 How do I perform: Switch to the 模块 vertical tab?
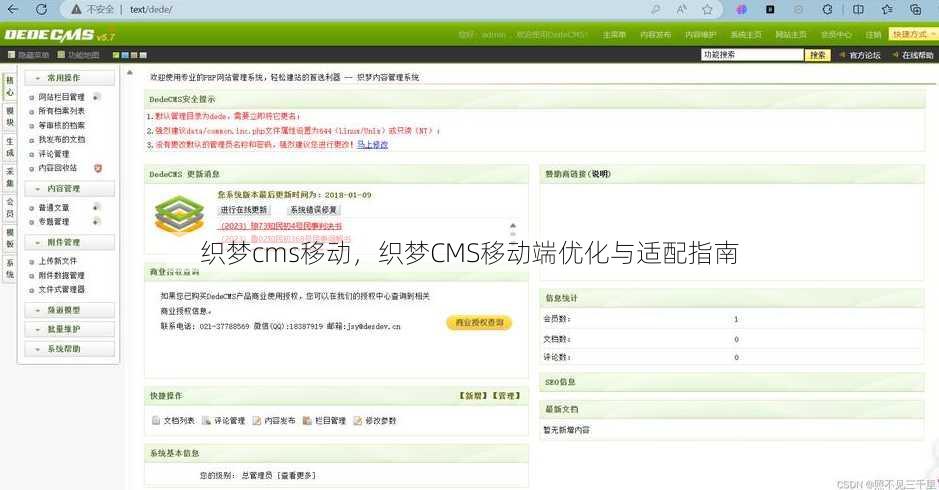coord(10,117)
